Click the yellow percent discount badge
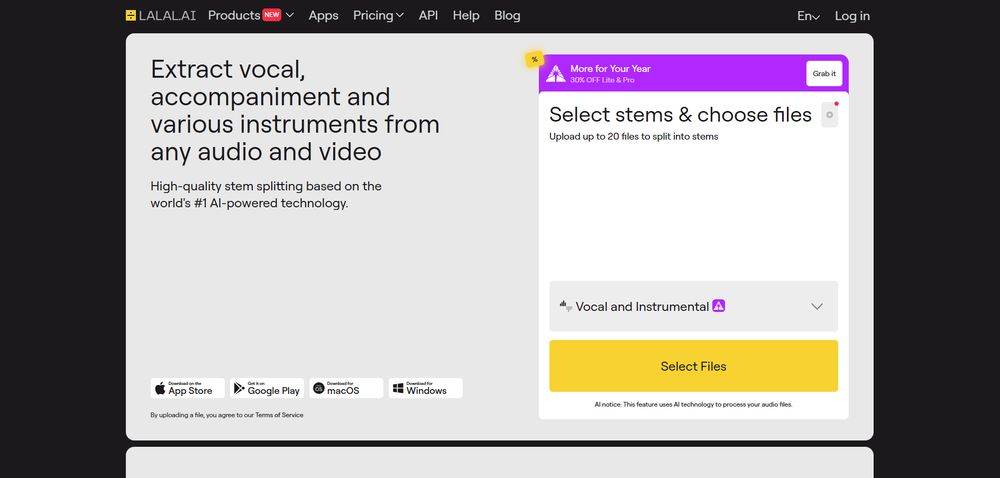1000x478 pixels. pos(535,60)
